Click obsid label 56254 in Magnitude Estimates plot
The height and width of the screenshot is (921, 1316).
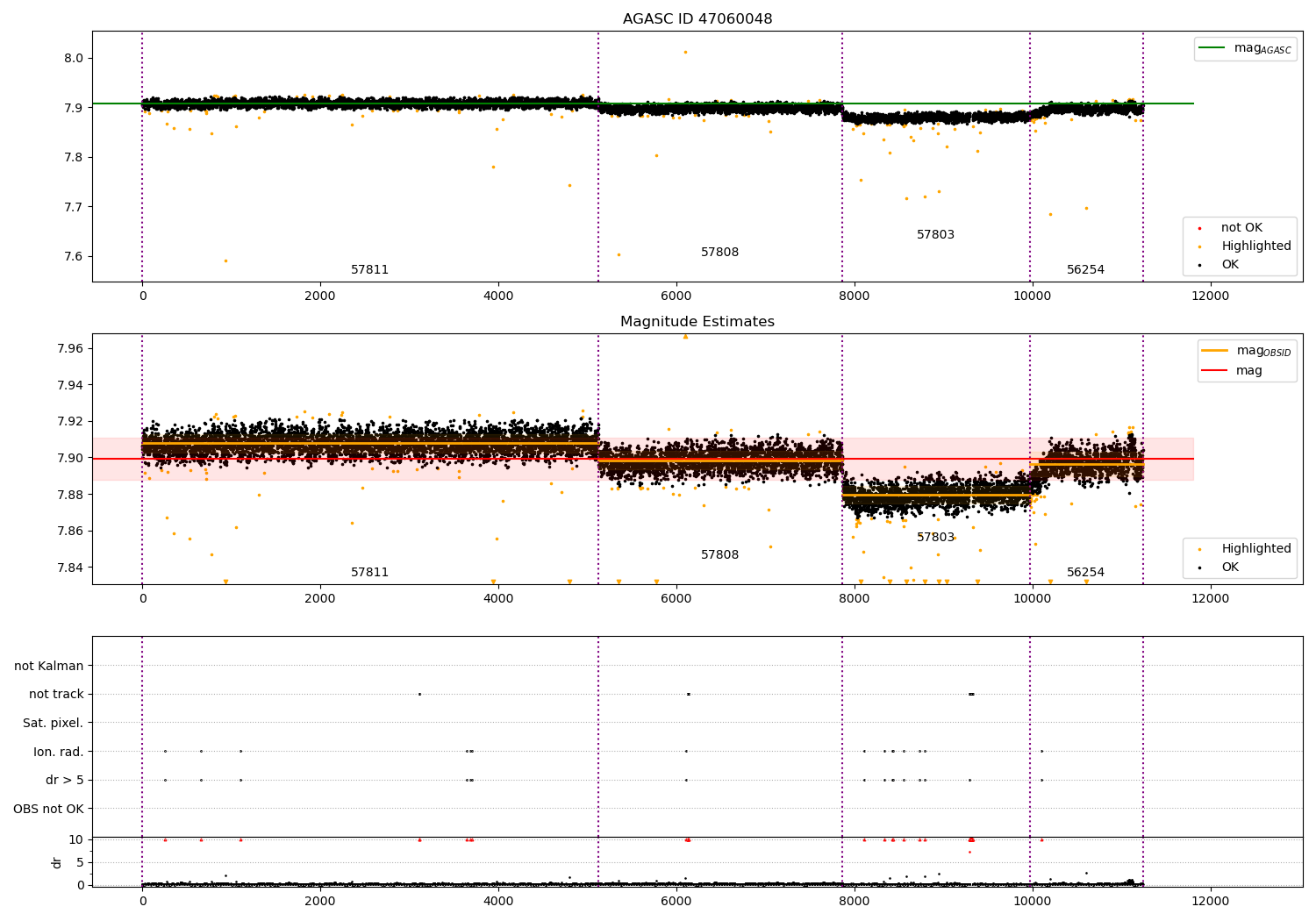pos(1085,573)
